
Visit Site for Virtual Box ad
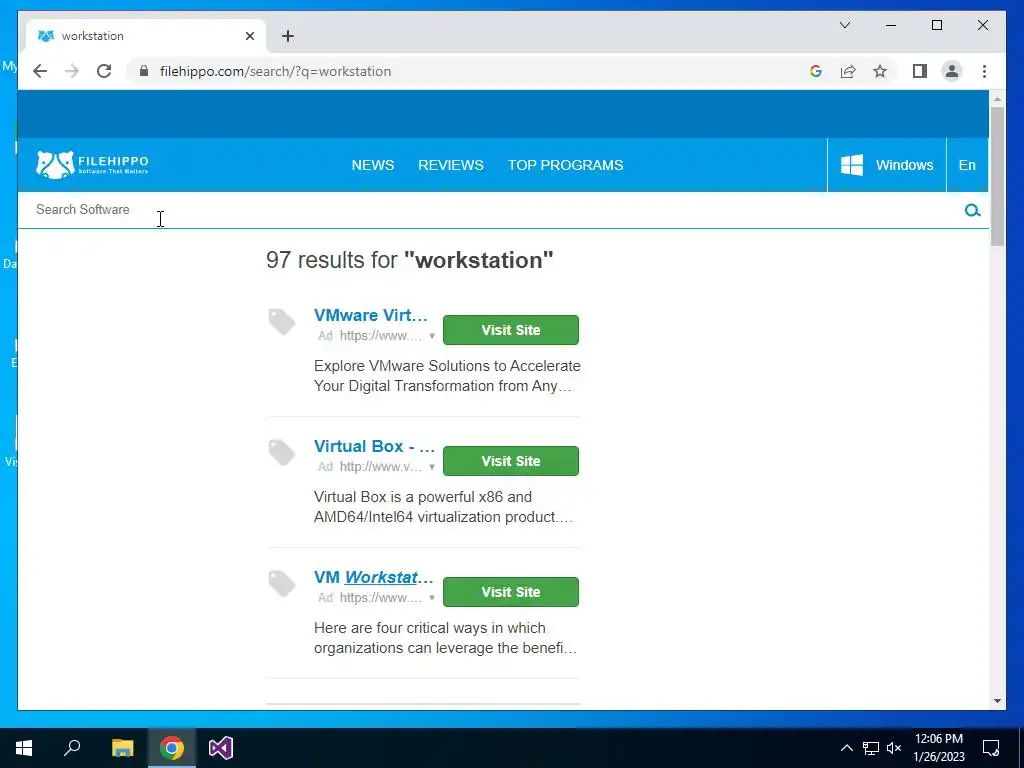click(511, 461)
